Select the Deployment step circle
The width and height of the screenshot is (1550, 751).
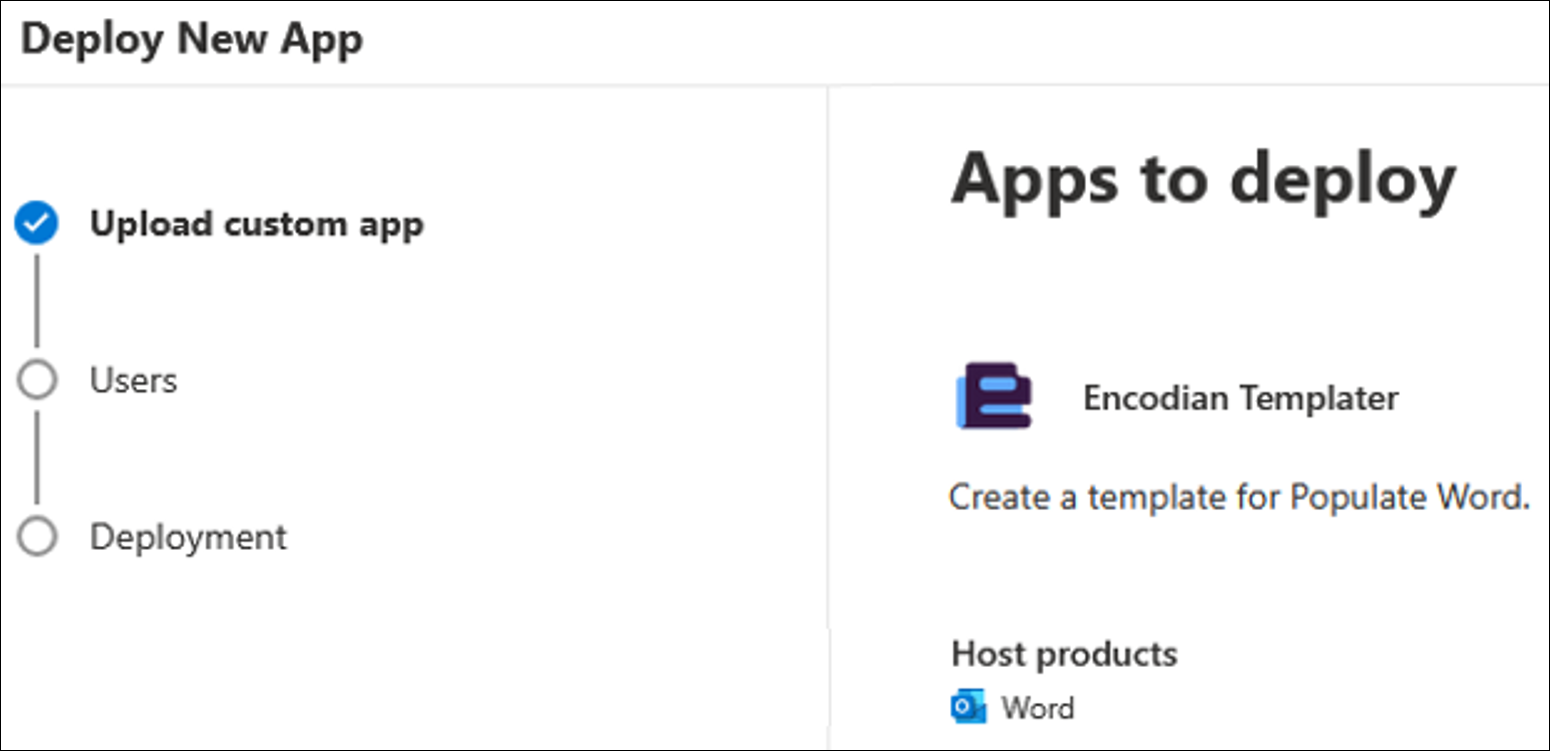37,537
